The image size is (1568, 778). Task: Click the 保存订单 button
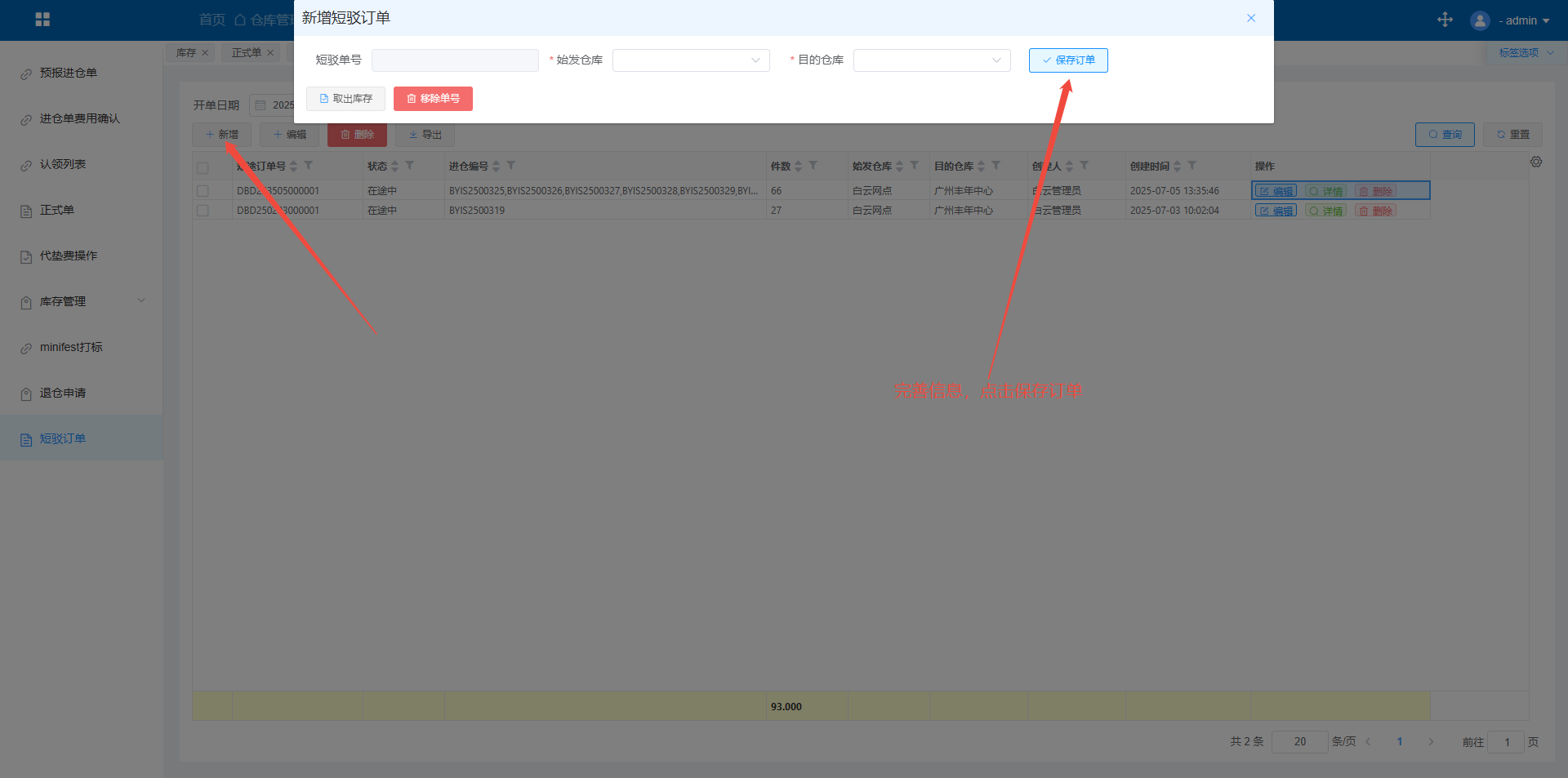click(1068, 60)
